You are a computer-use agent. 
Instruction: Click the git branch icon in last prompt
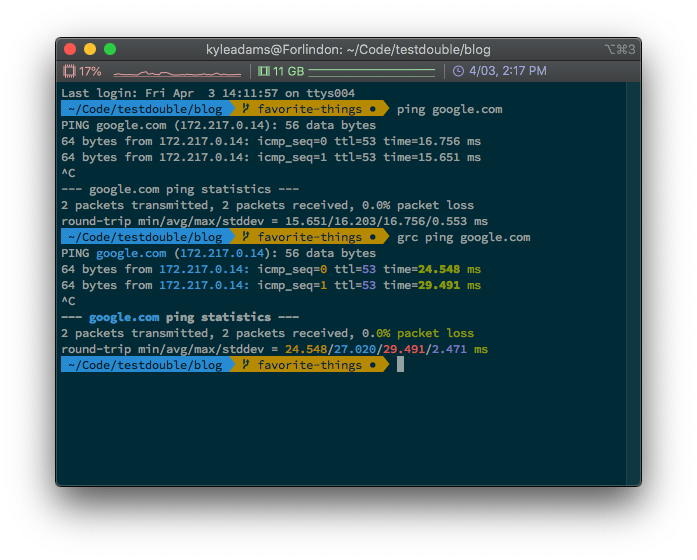click(x=245, y=364)
